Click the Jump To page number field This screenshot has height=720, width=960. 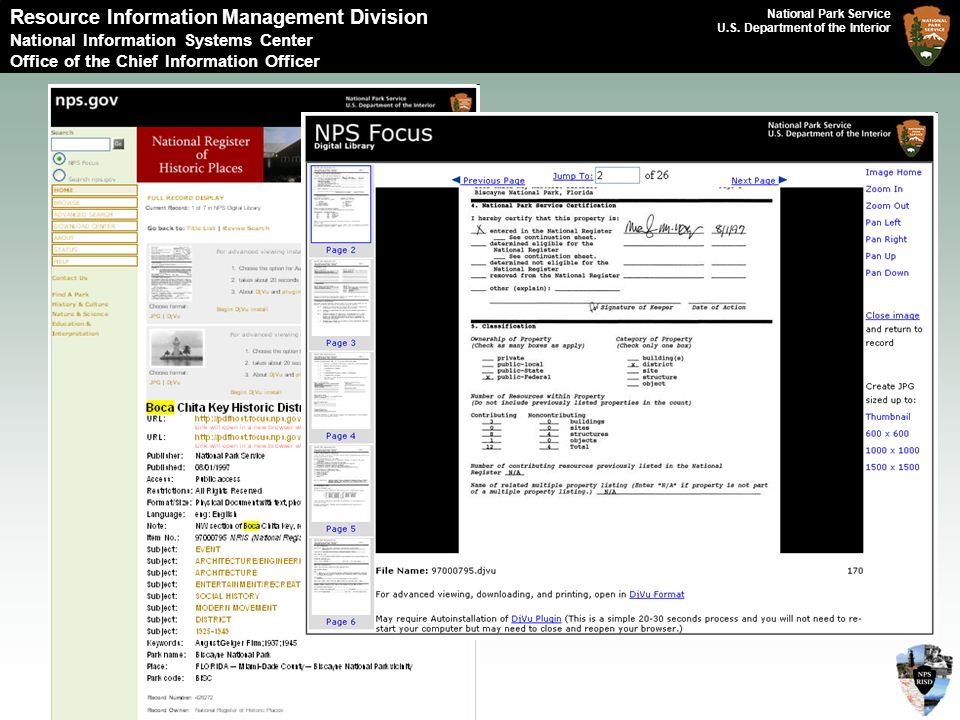point(617,175)
